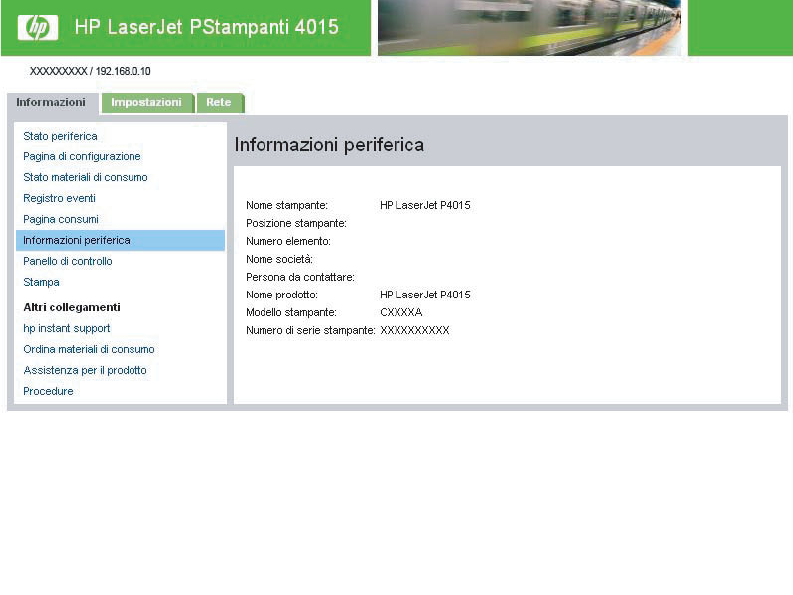Click the Persona da contattare label
793x595 pixels.
pos(300,277)
